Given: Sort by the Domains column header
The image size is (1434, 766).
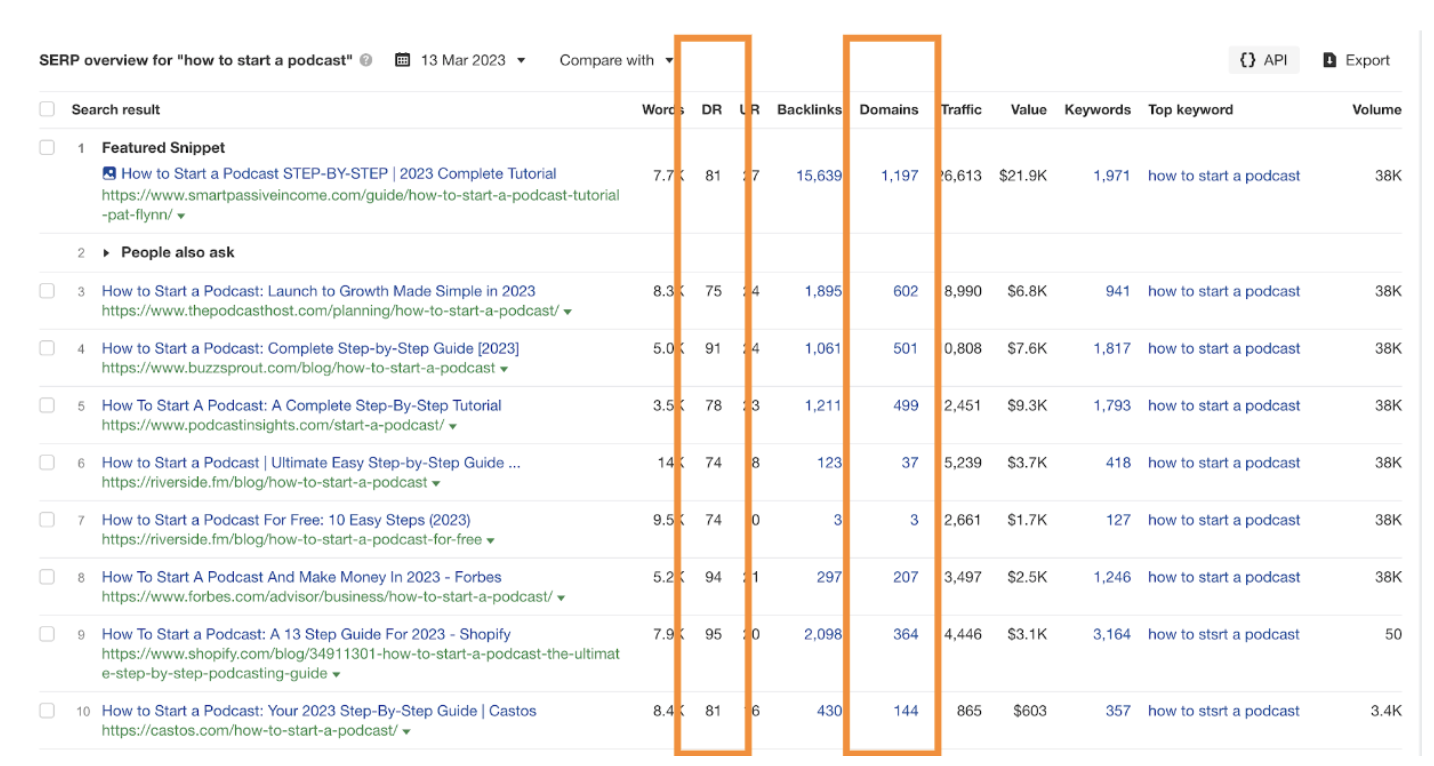Looking at the screenshot, I should tap(889, 109).
